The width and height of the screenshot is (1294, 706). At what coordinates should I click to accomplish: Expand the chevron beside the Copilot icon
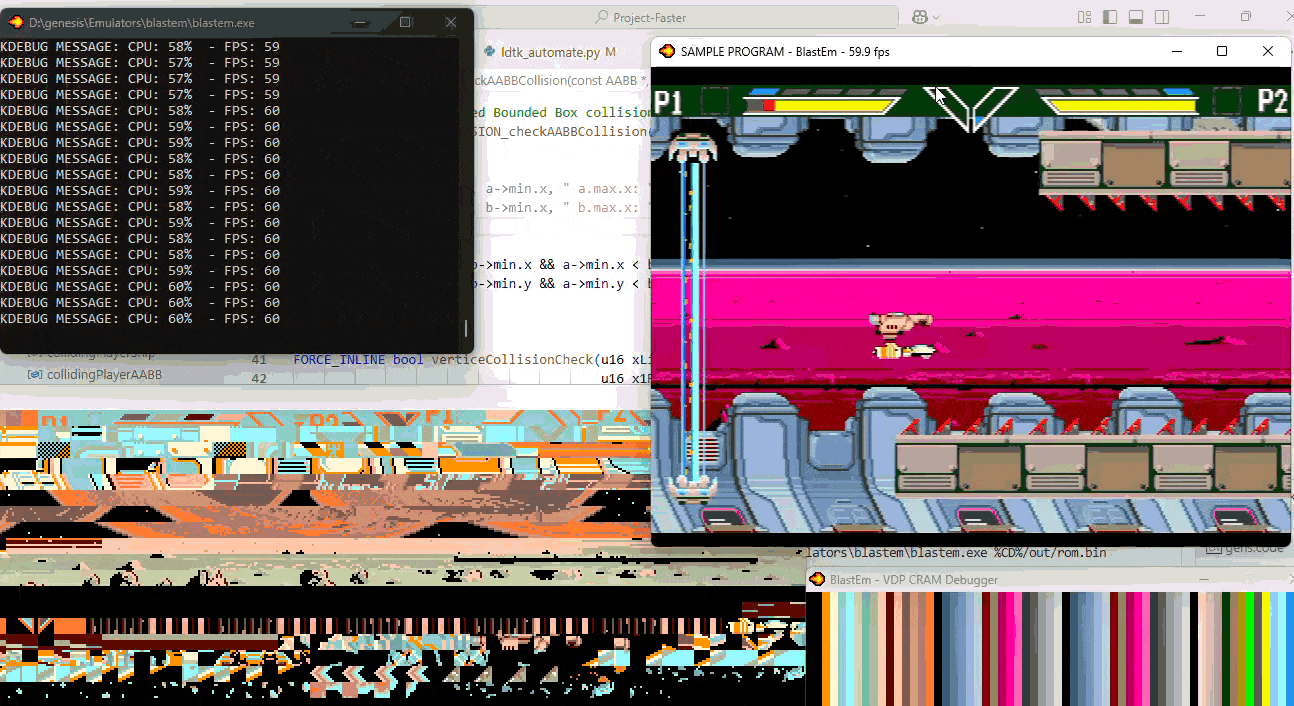coord(936,17)
